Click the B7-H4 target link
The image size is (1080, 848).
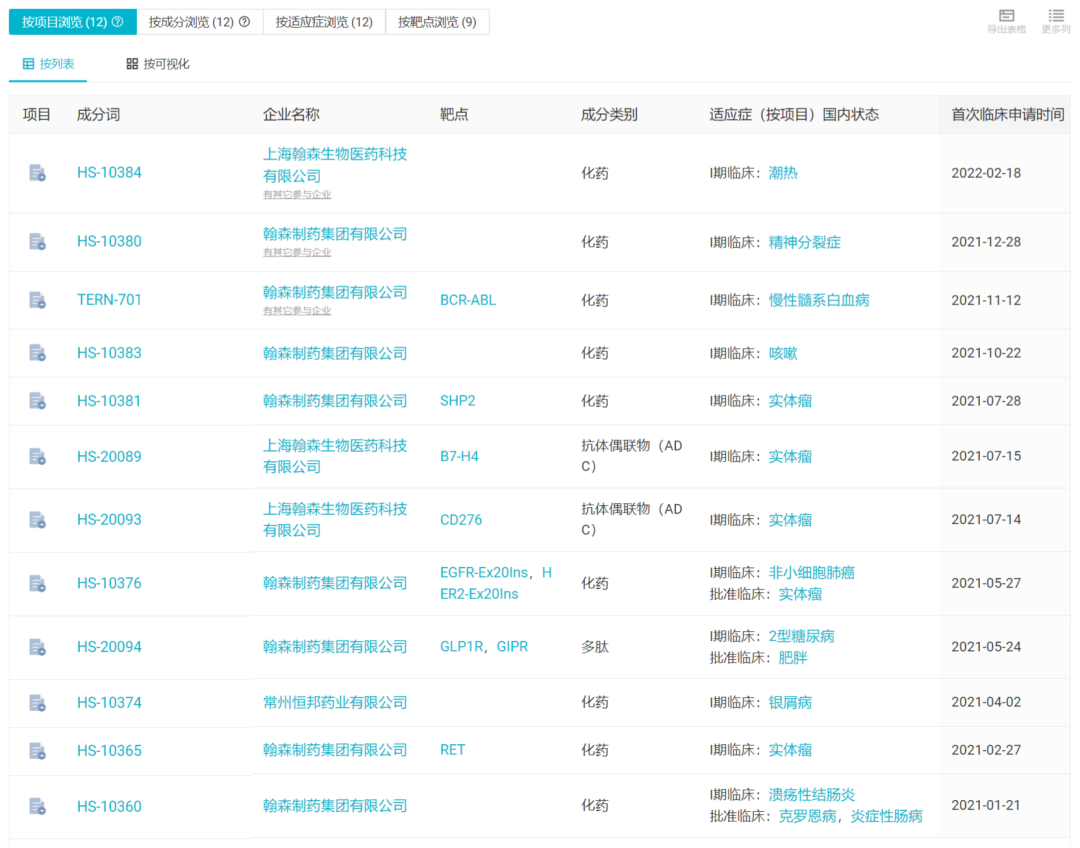tap(459, 457)
